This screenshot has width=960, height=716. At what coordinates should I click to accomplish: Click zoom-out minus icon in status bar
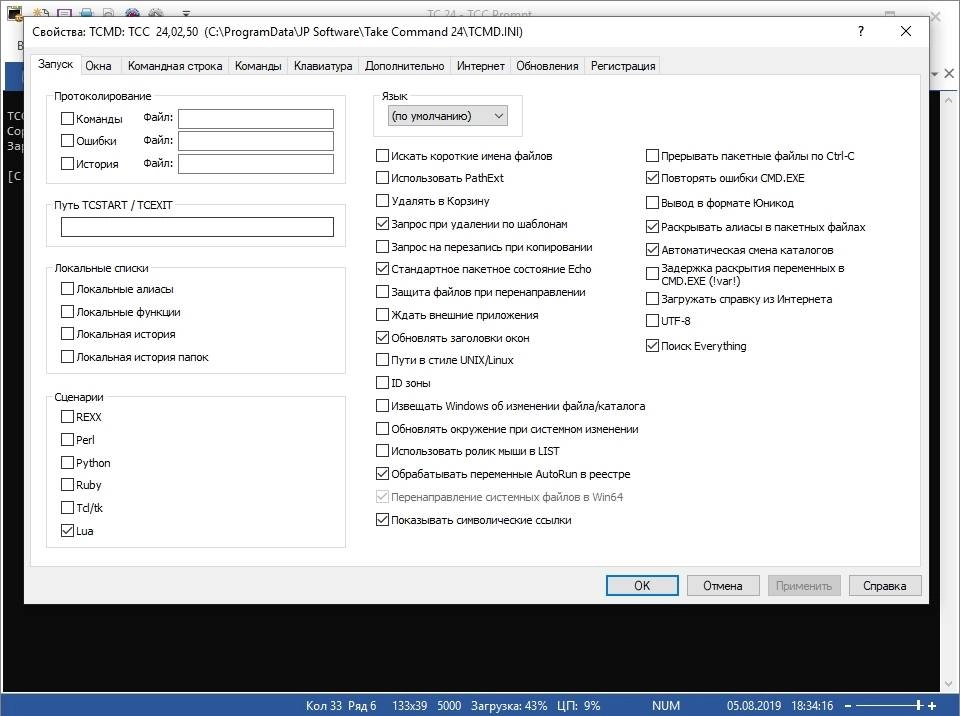coord(848,706)
